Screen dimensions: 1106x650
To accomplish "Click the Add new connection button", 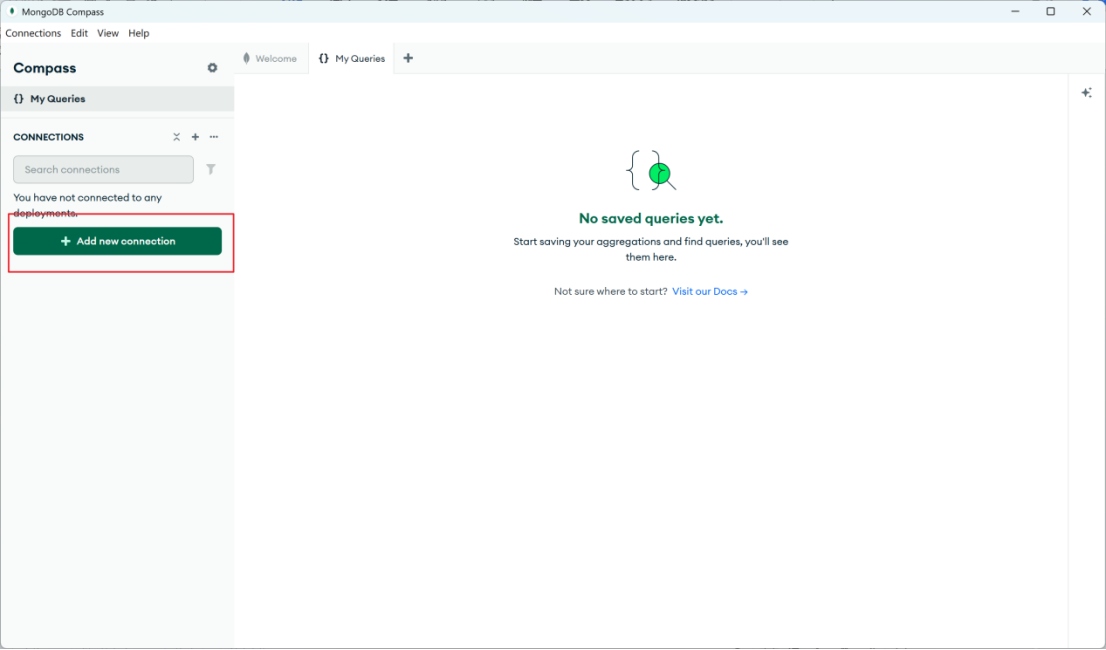I will point(117,241).
